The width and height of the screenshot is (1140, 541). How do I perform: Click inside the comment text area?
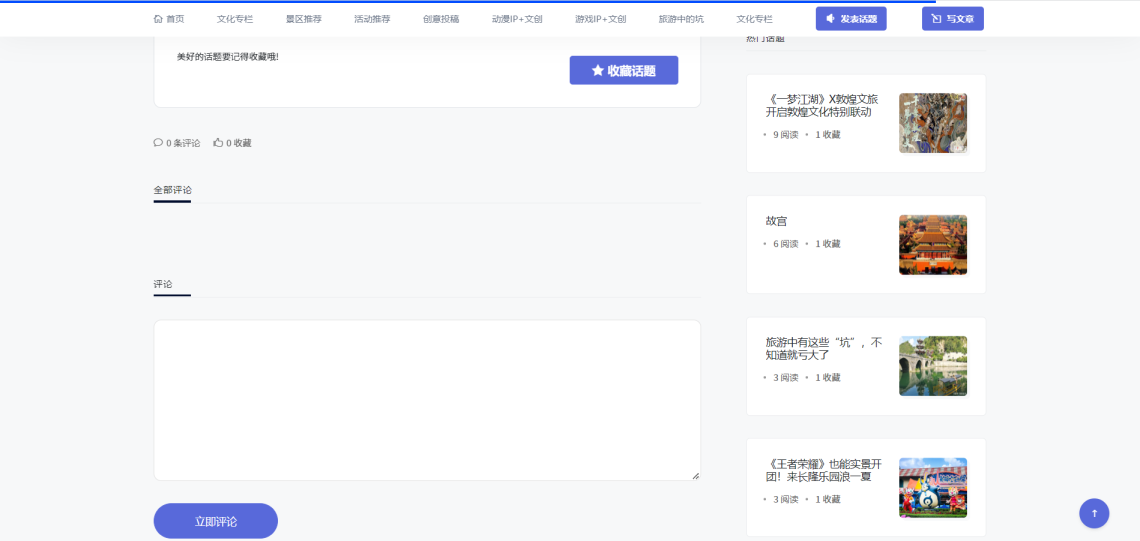click(x=427, y=400)
